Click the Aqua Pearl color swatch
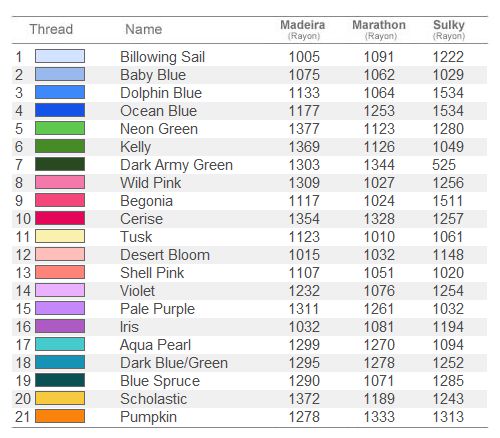 point(60,344)
